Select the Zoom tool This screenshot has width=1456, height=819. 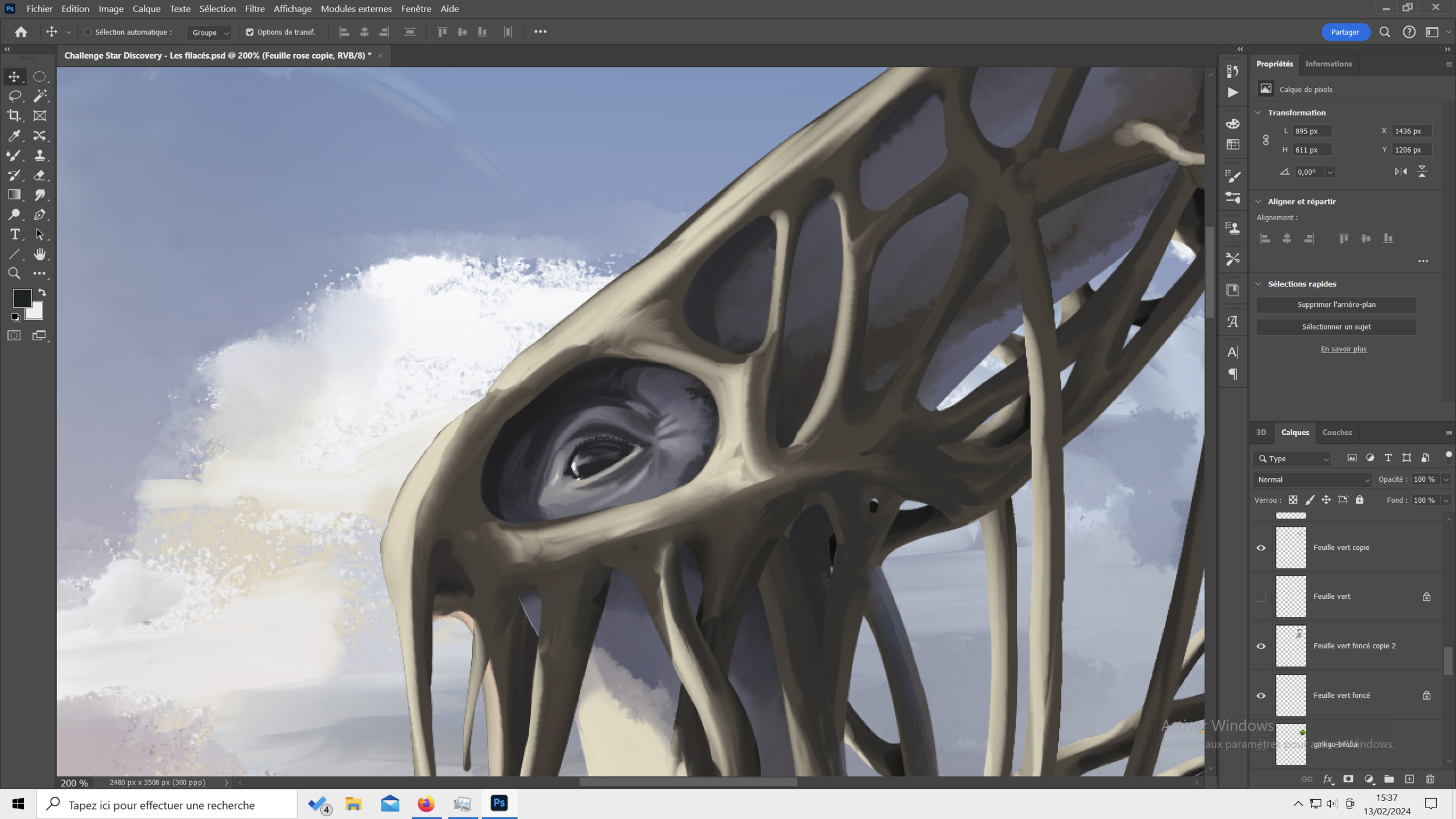(x=15, y=273)
